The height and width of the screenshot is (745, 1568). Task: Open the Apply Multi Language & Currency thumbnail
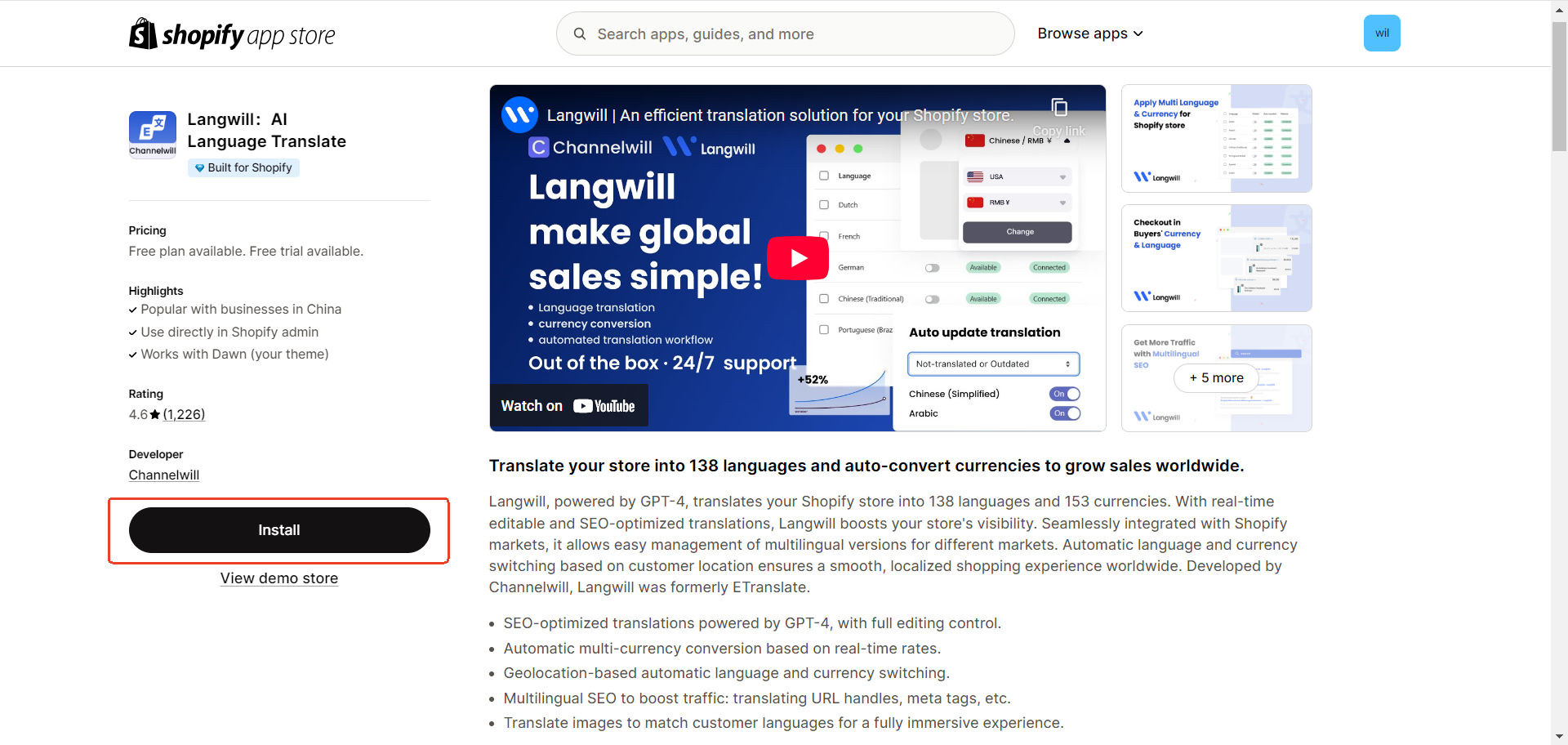click(1217, 139)
